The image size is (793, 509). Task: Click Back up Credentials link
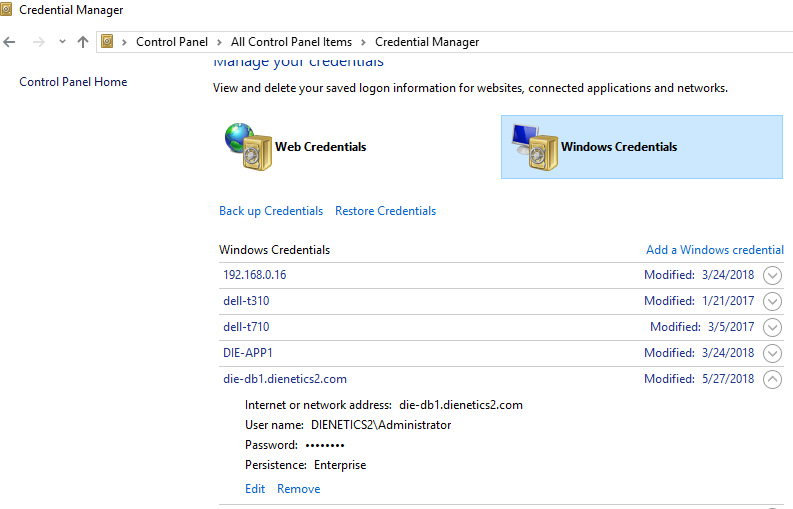pos(271,211)
